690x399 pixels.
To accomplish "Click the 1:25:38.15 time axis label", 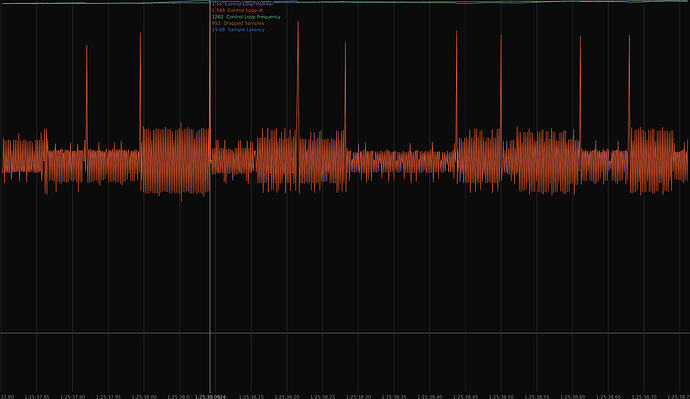I will [251, 396].
